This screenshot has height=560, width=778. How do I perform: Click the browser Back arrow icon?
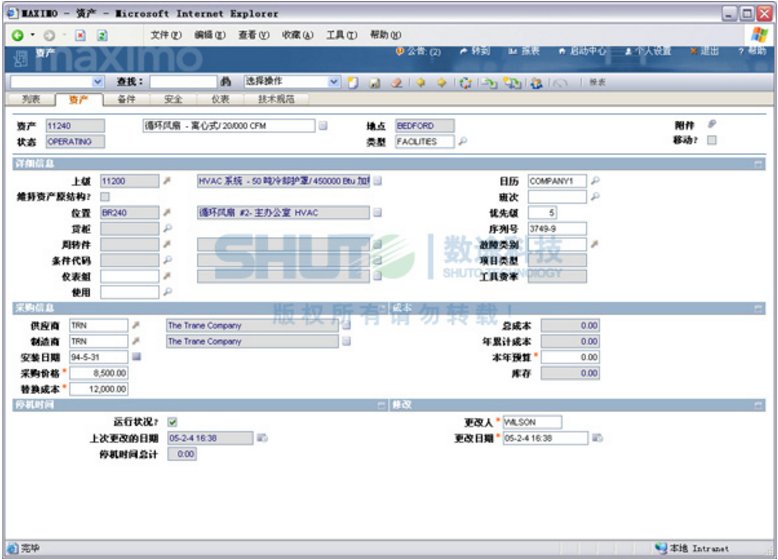[18, 35]
